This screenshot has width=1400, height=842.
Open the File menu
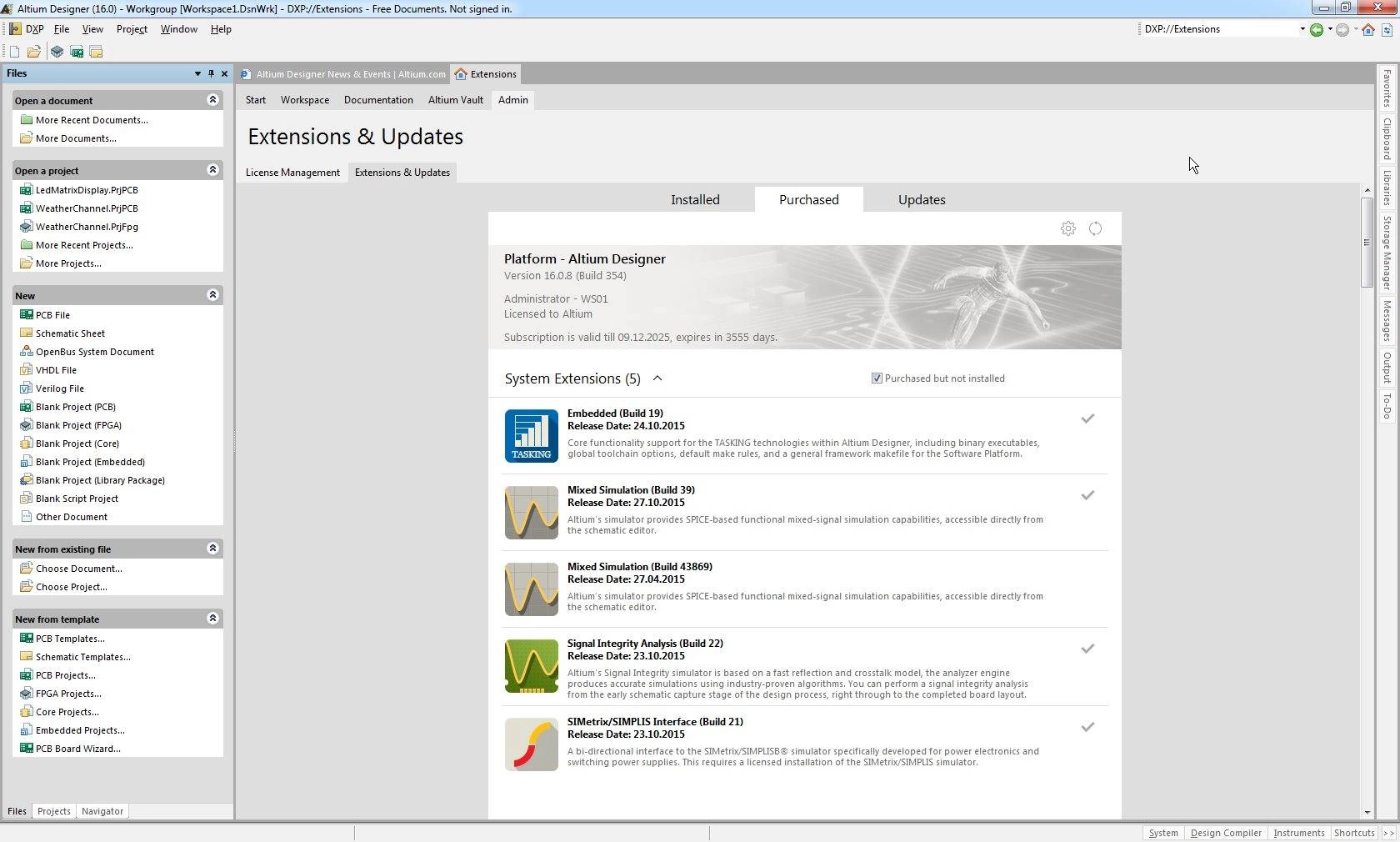click(x=61, y=29)
